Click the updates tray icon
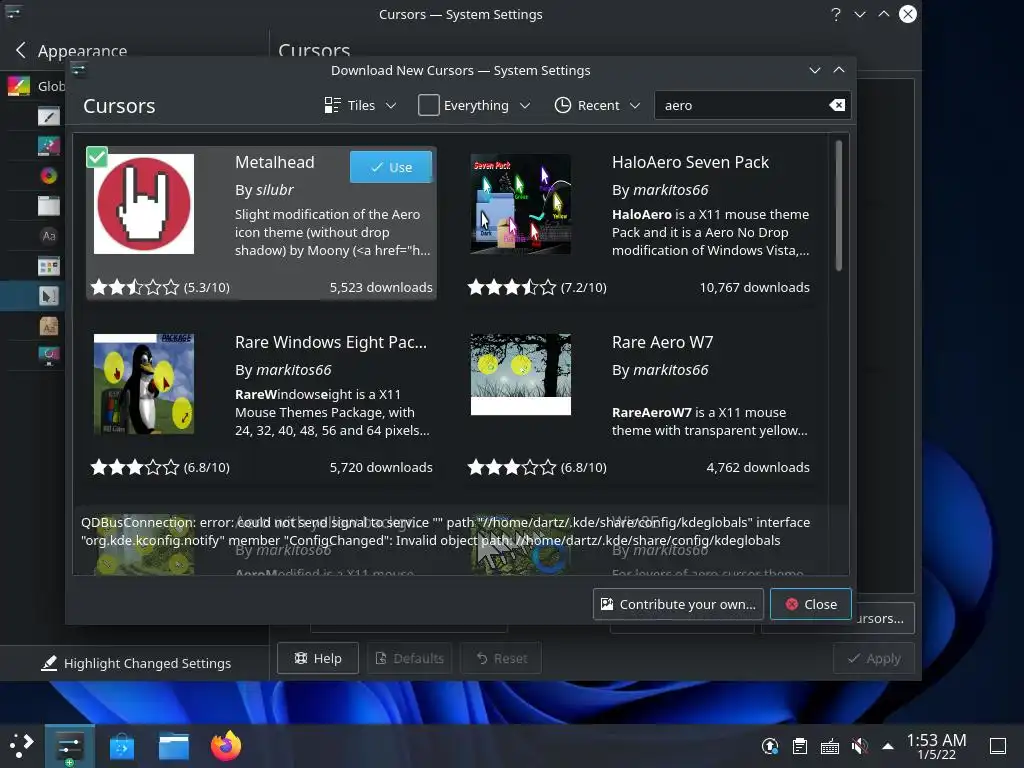Screen dimensions: 1024x768 (770, 746)
